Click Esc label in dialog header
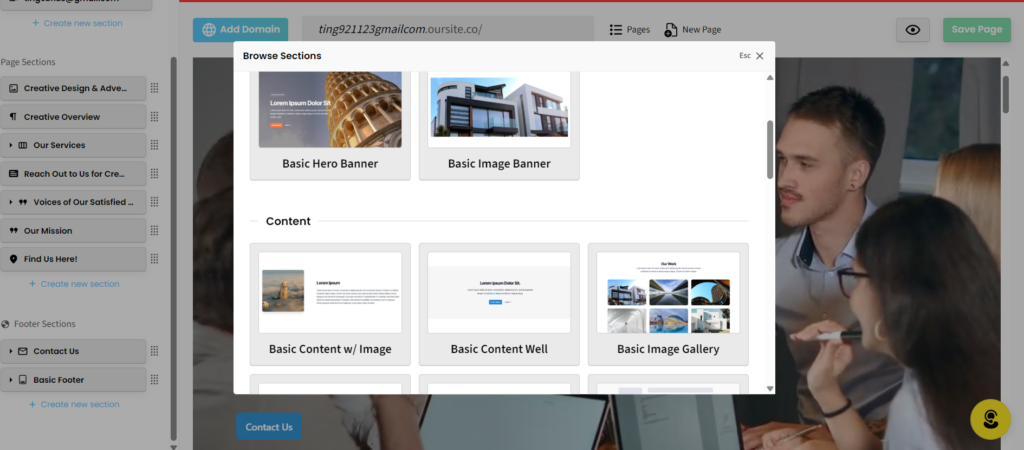This screenshot has width=1024, height=450. tap(745, 56)
